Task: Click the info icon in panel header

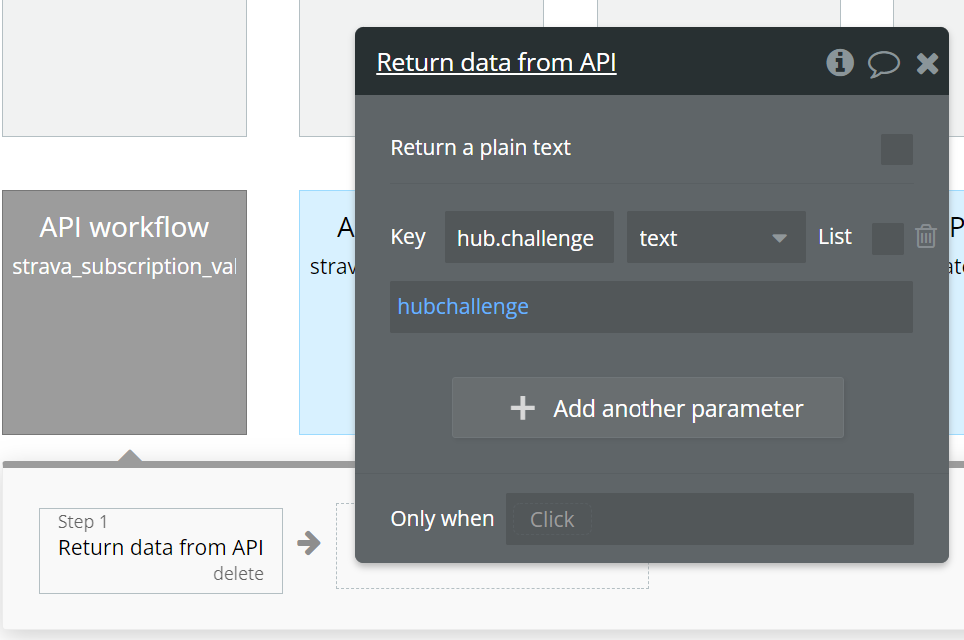Action: pyautogui.click(x=840, y=63)
